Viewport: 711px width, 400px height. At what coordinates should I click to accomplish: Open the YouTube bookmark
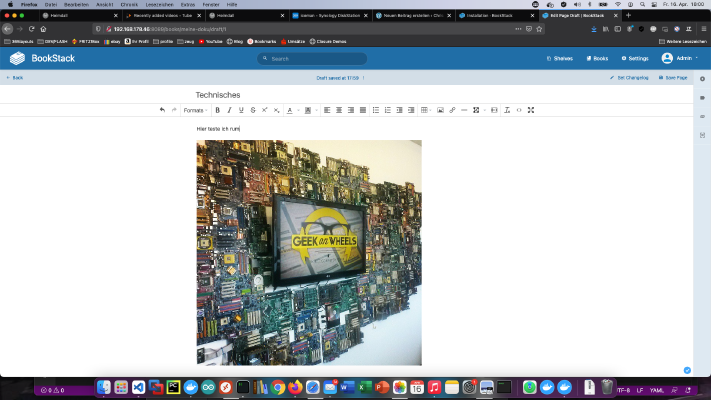[210, 41]
